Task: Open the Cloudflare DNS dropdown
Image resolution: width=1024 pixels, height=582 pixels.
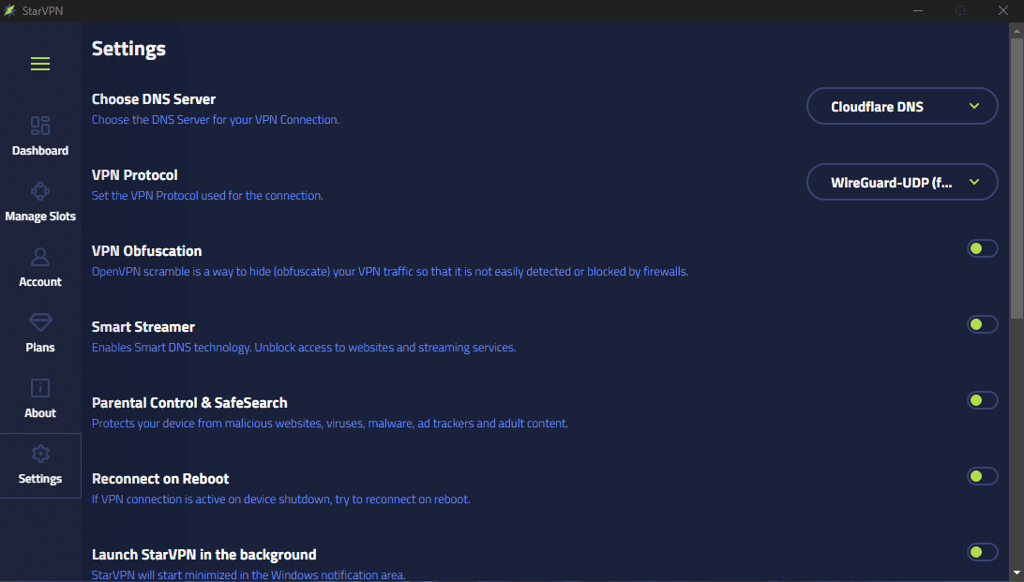Action: point(902,106)
